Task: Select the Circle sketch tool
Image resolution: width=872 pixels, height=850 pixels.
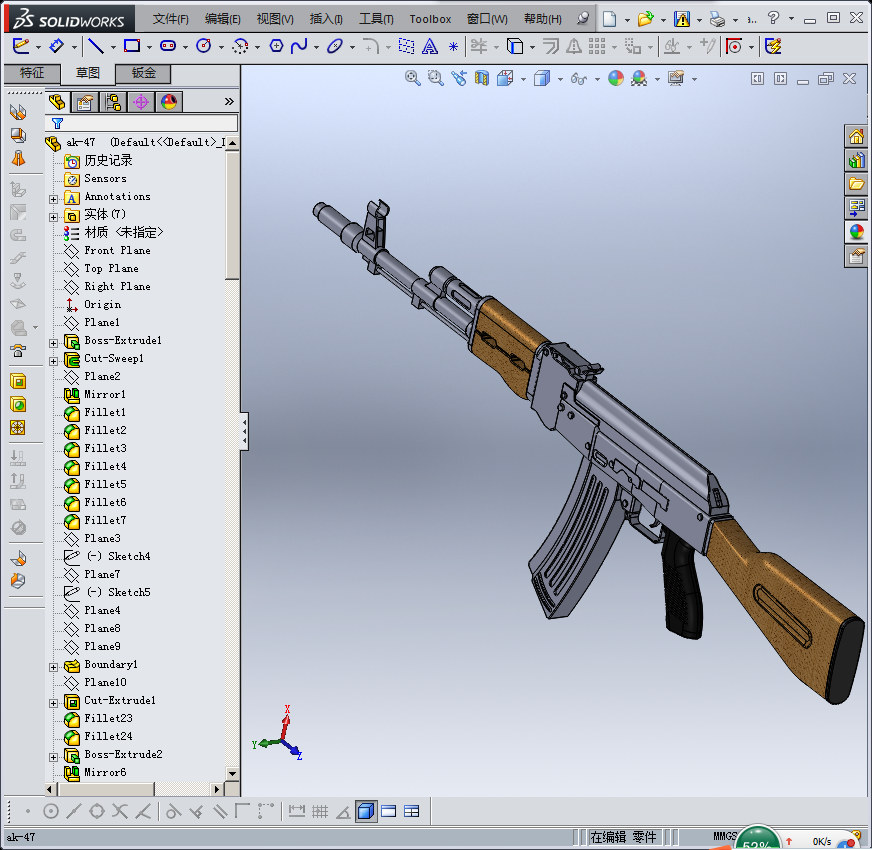Action: [204, 46]
